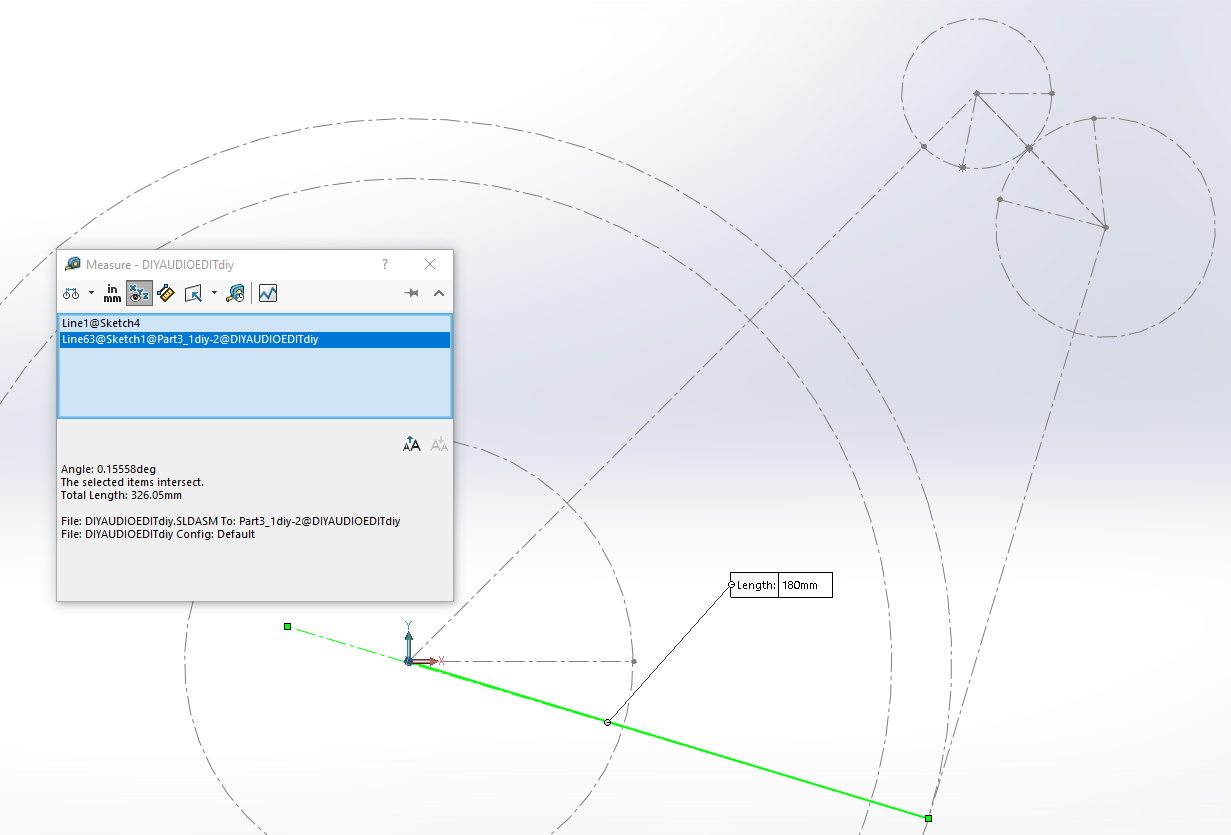Pin the Measure dialog with pushpin
The height and width of the screenshot is (835, 1231).
[x=411, y=293]
